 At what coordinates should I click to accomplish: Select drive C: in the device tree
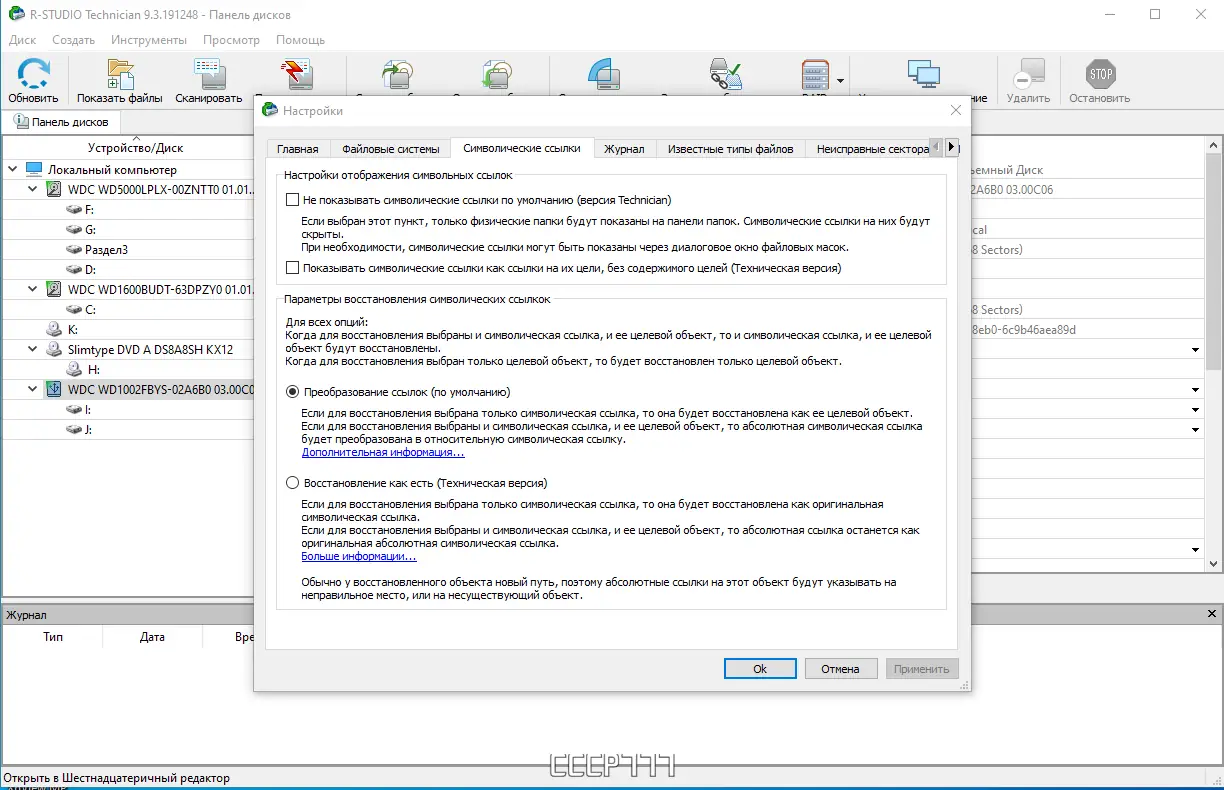[x=86, y=308]
